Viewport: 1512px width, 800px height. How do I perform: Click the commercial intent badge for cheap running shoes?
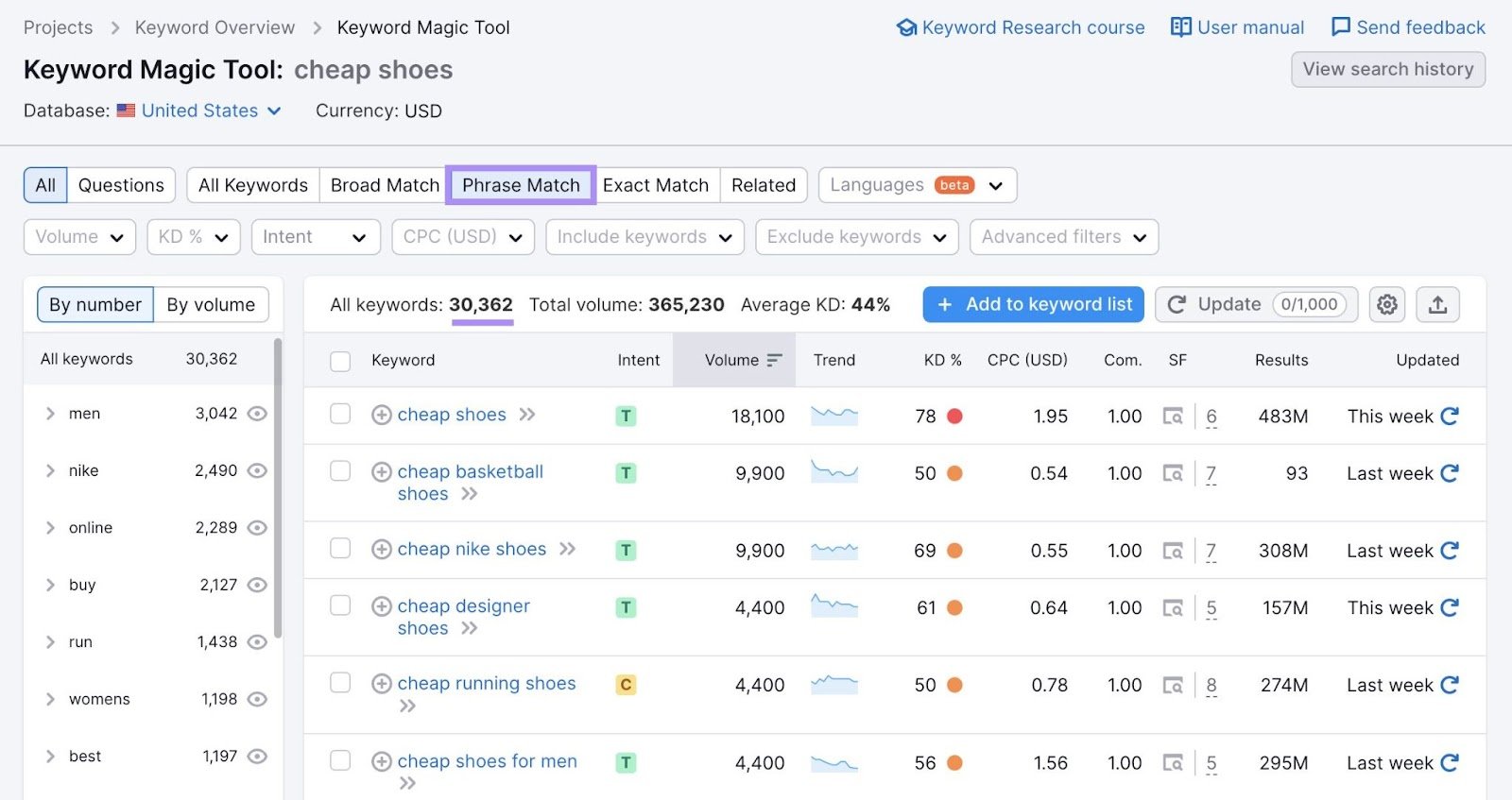(x=626, y=685)
